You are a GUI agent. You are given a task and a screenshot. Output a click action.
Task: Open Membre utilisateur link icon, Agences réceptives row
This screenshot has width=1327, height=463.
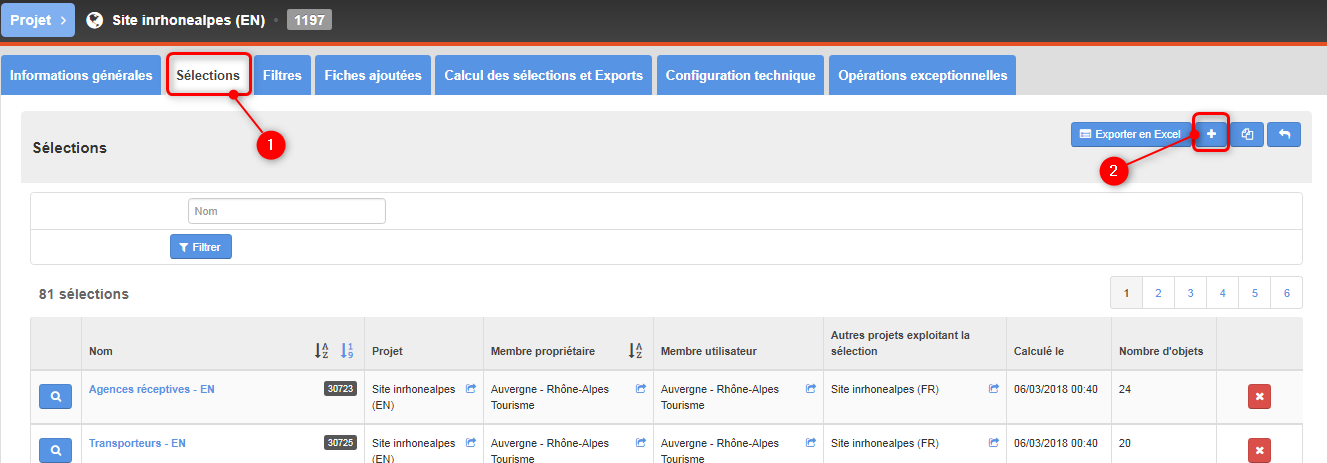(811, 389)
